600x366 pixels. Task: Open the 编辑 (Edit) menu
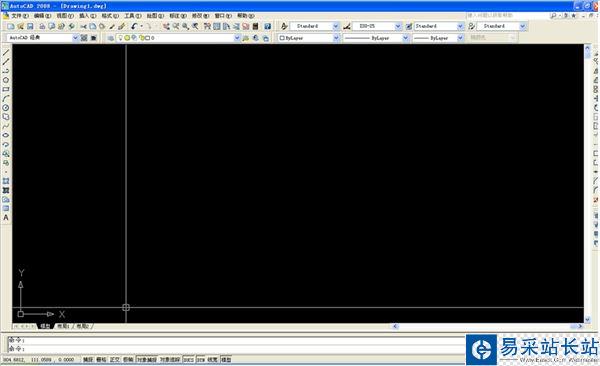click(x=42, y=16)
